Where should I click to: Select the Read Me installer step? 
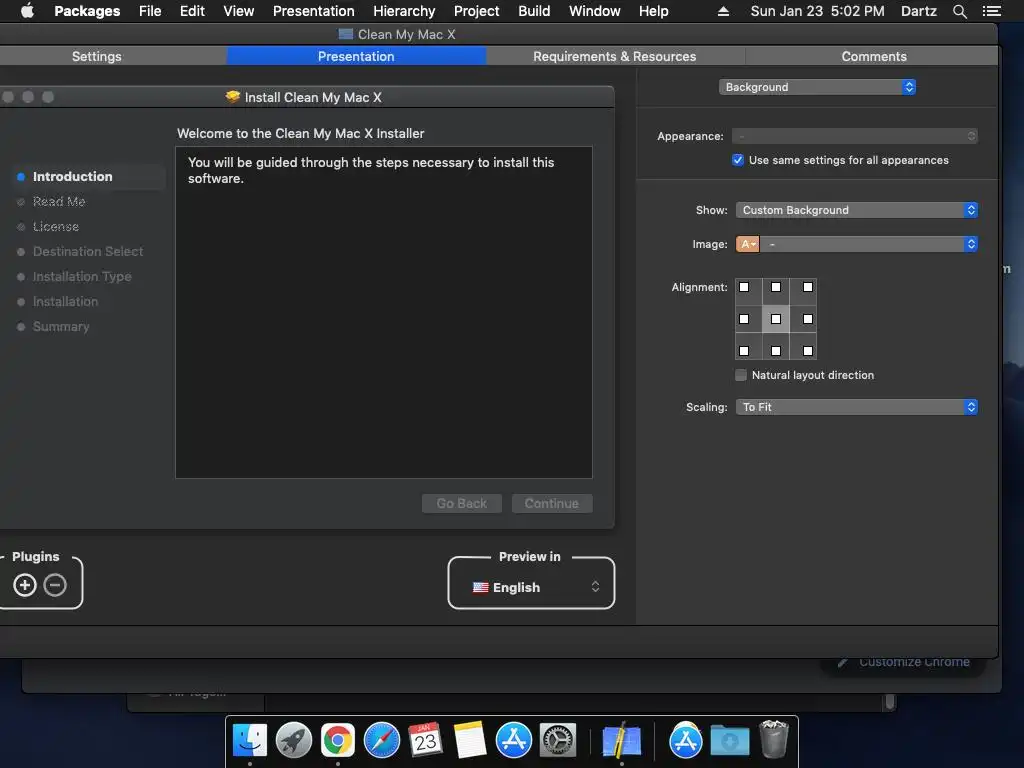pyautogui.click(x=59, y=202)
